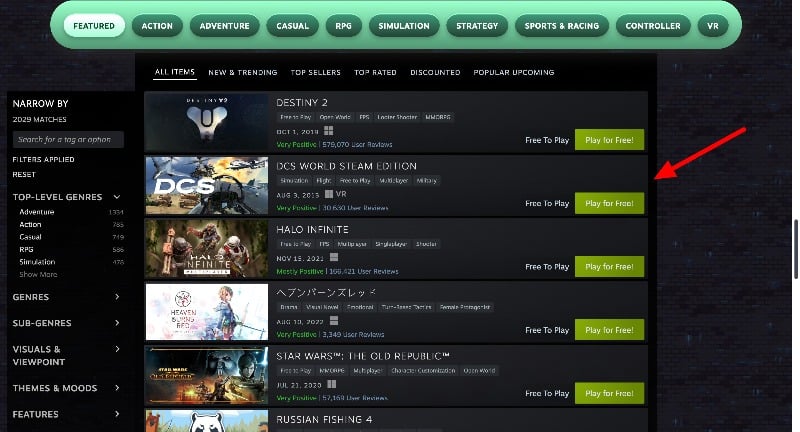Open Halo Infinite game thumbnail

(x=207, y=248)
